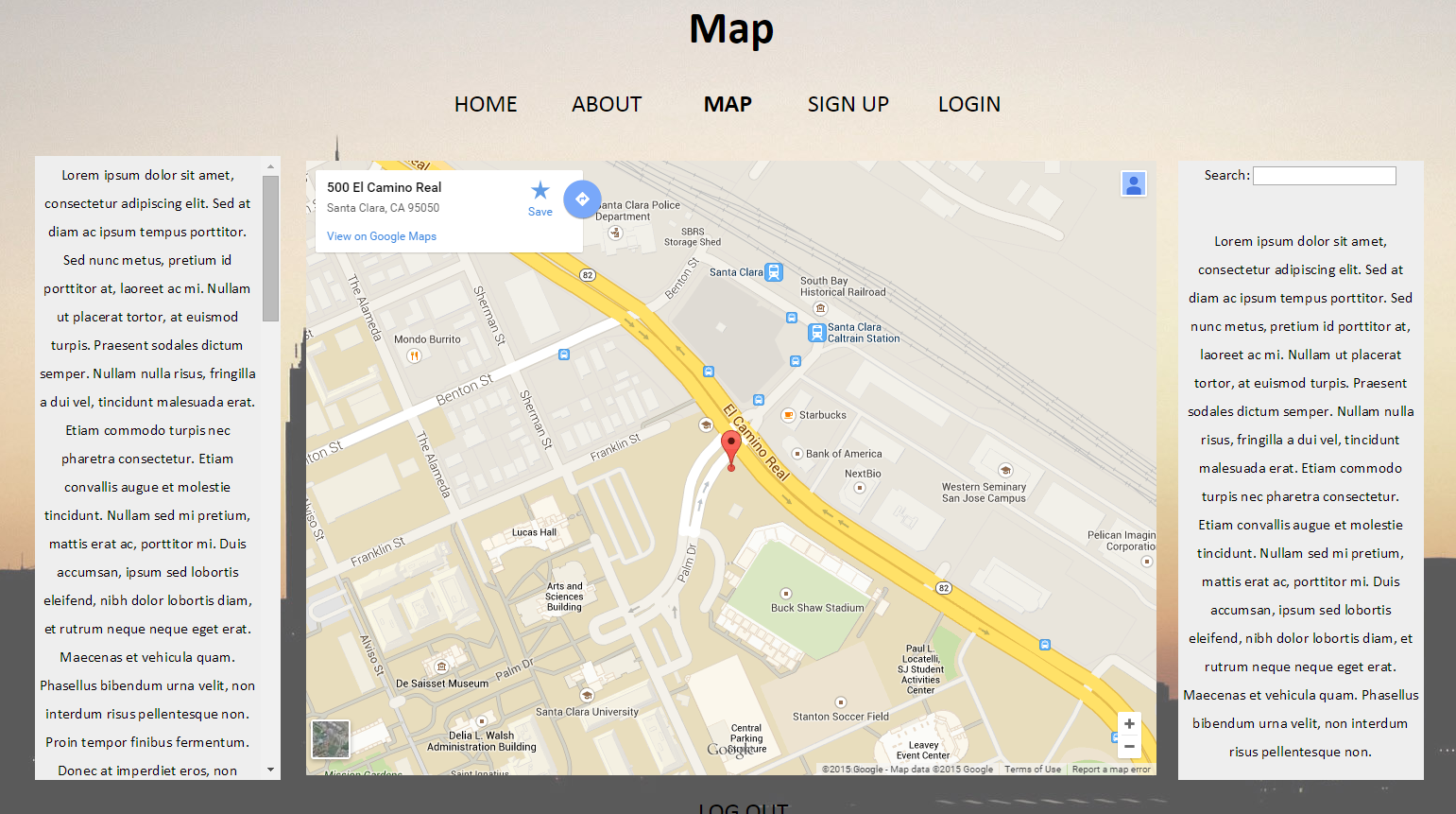The image size is (1456, 814).
Task: Click the left panel scroll-down arrow
Action: tap(271, 770)
